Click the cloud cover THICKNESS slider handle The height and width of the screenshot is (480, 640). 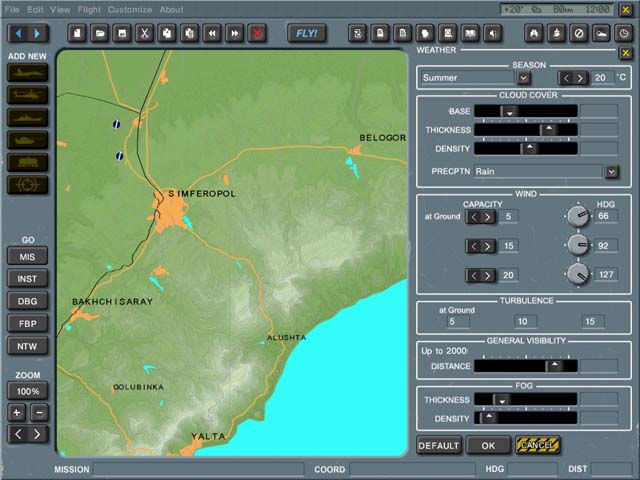pyautogui.click(x=548, y=130)
